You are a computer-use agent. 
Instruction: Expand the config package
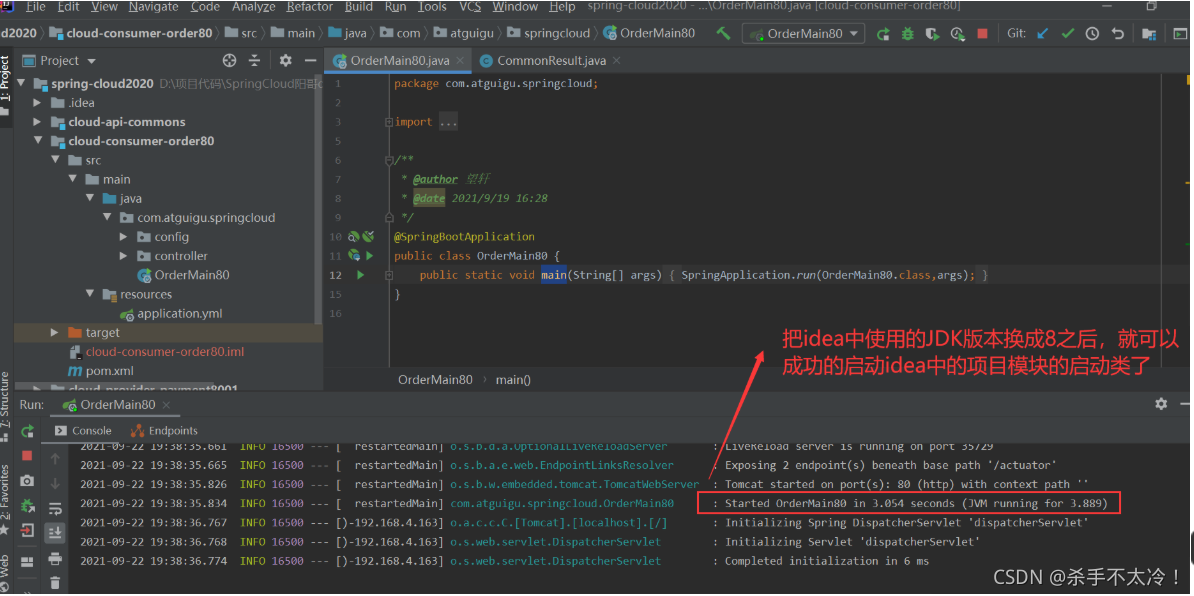(123, 237)
